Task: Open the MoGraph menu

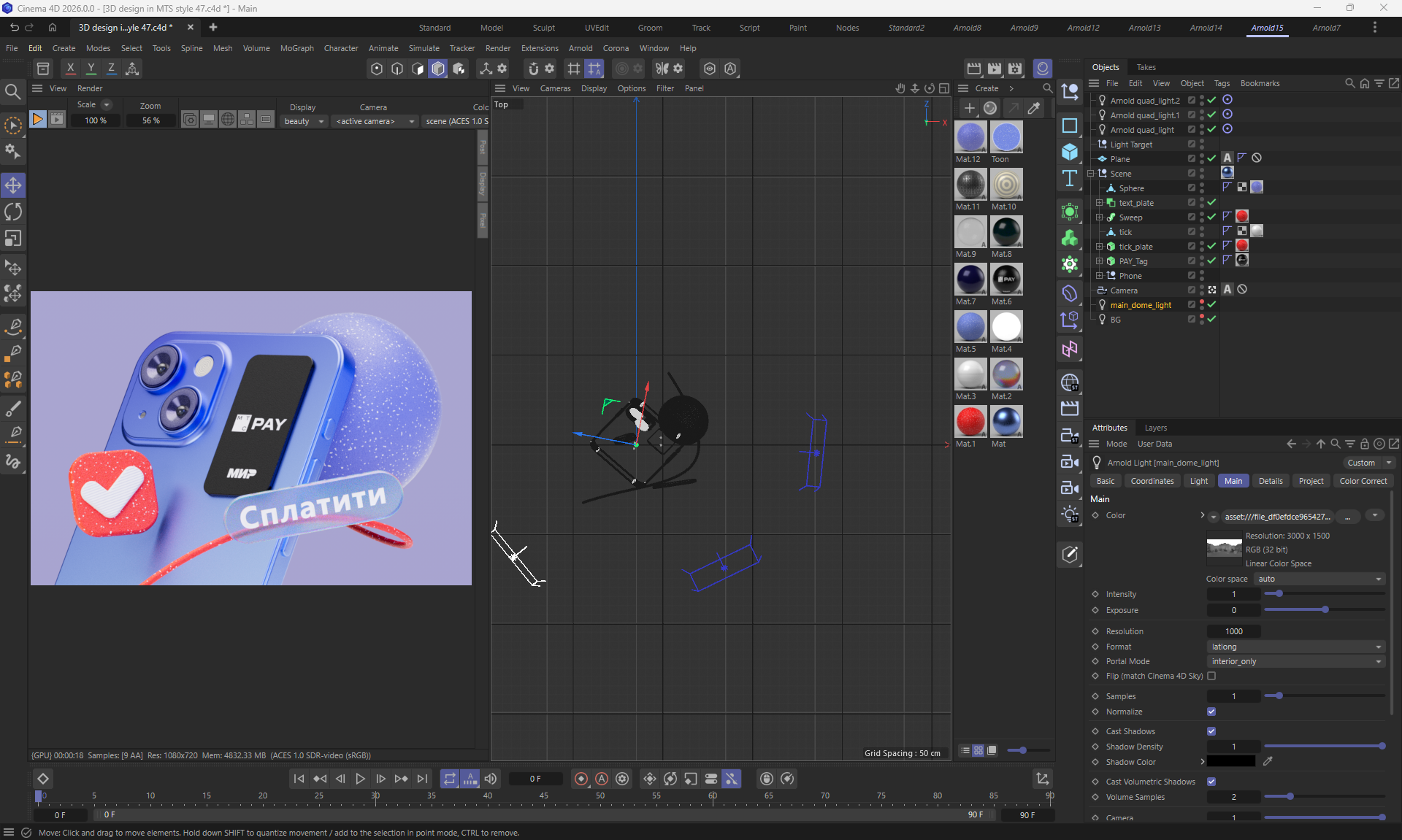Action: point(296,48)
